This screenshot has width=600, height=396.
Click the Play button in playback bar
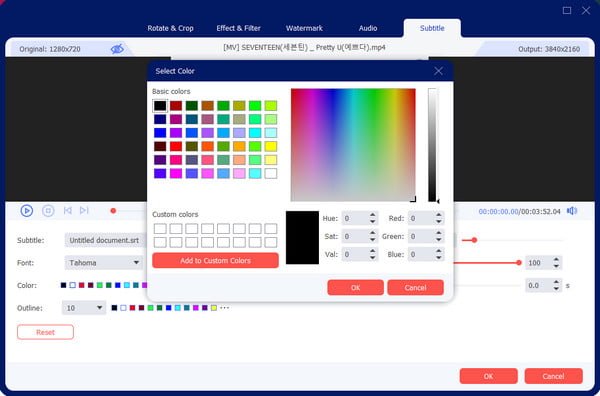click(26, 211)
